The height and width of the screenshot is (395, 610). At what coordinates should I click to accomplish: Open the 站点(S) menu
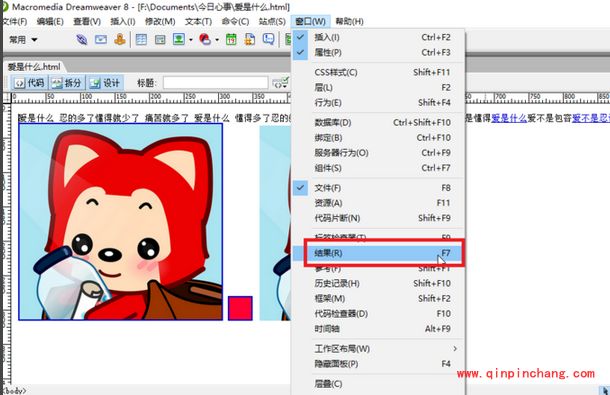click(272, 21)
